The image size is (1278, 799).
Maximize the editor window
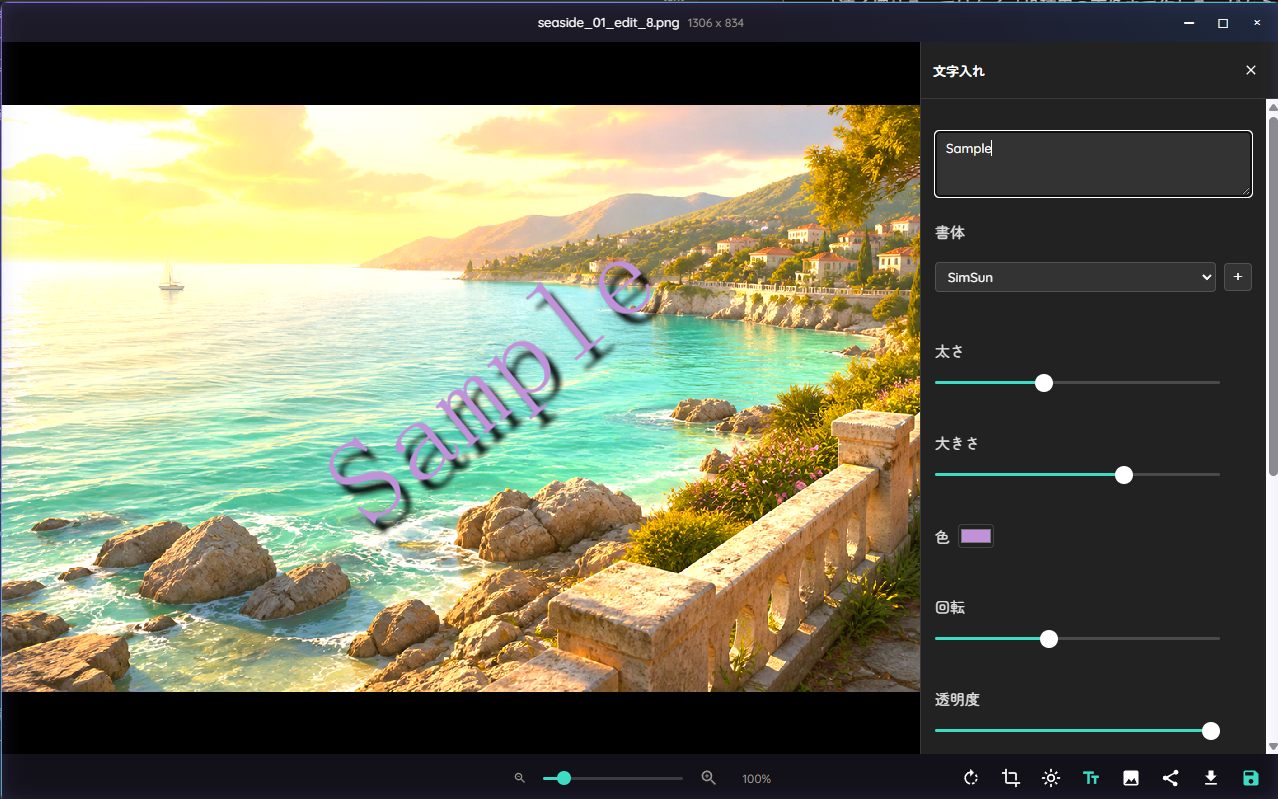(x=1222, y=22)
